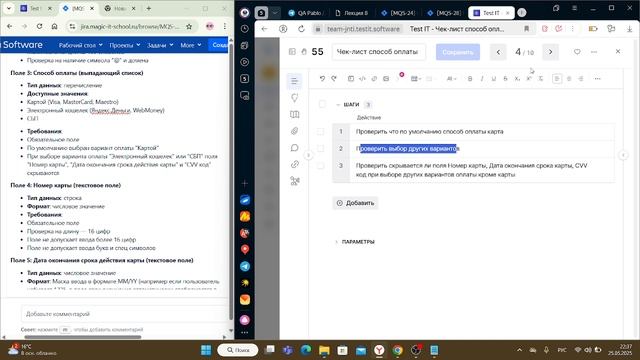
Task: Switch to QA Pablo tab
Action: tap(306, 13)
